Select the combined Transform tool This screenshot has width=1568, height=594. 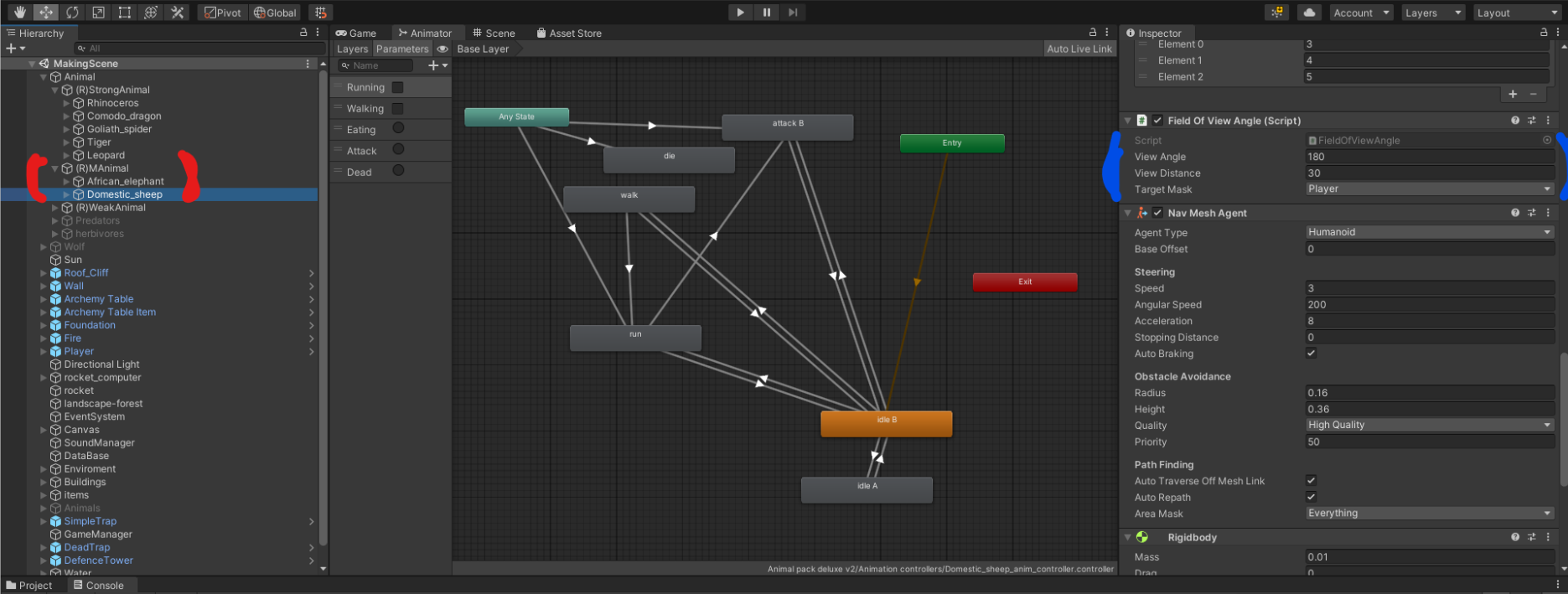151,13
